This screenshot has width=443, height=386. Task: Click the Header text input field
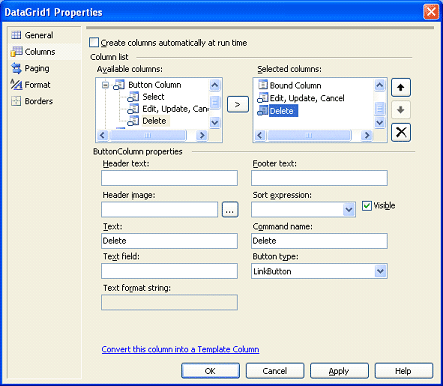tap(169, 178)
